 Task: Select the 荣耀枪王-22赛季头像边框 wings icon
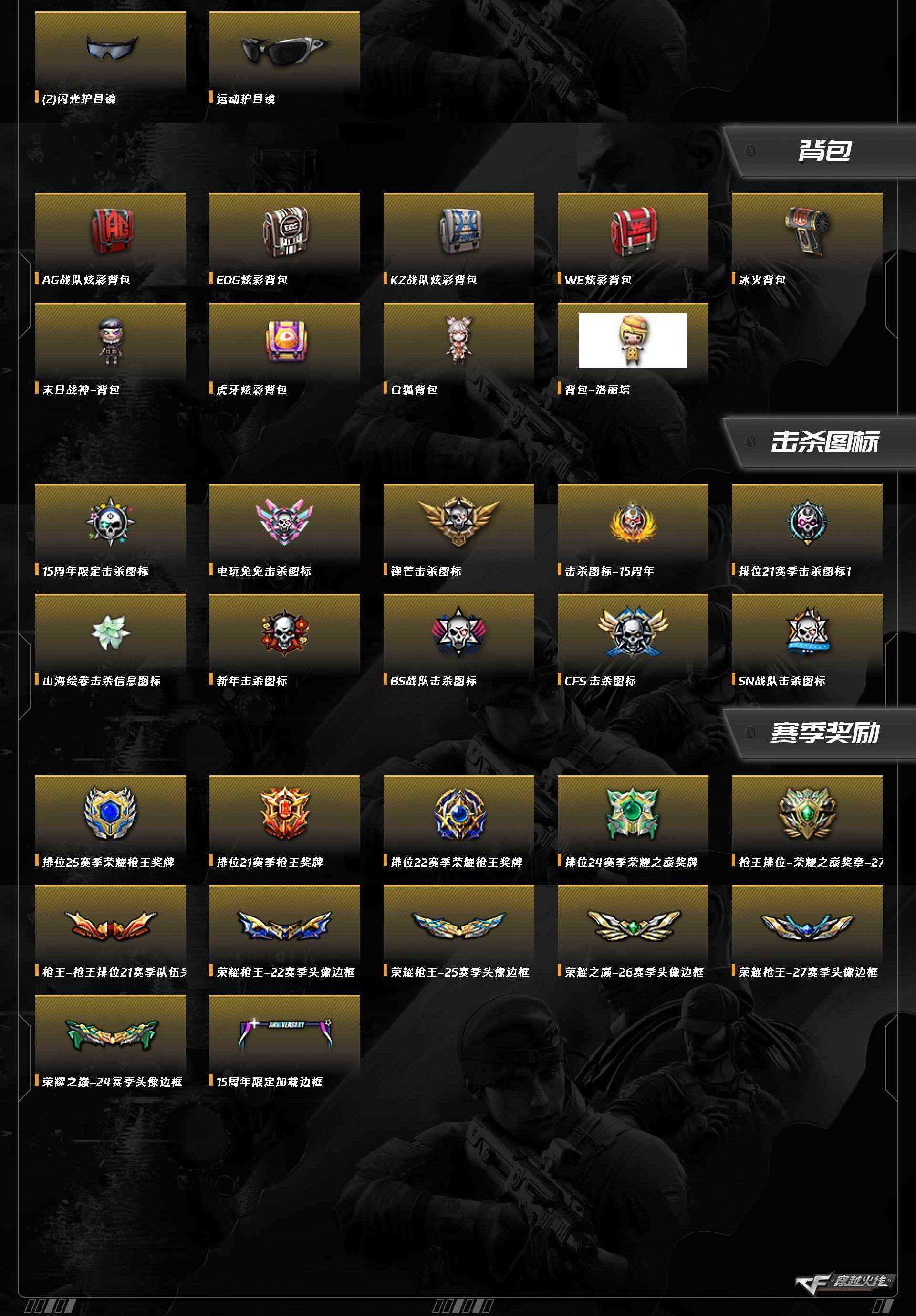tap(285, 925)
